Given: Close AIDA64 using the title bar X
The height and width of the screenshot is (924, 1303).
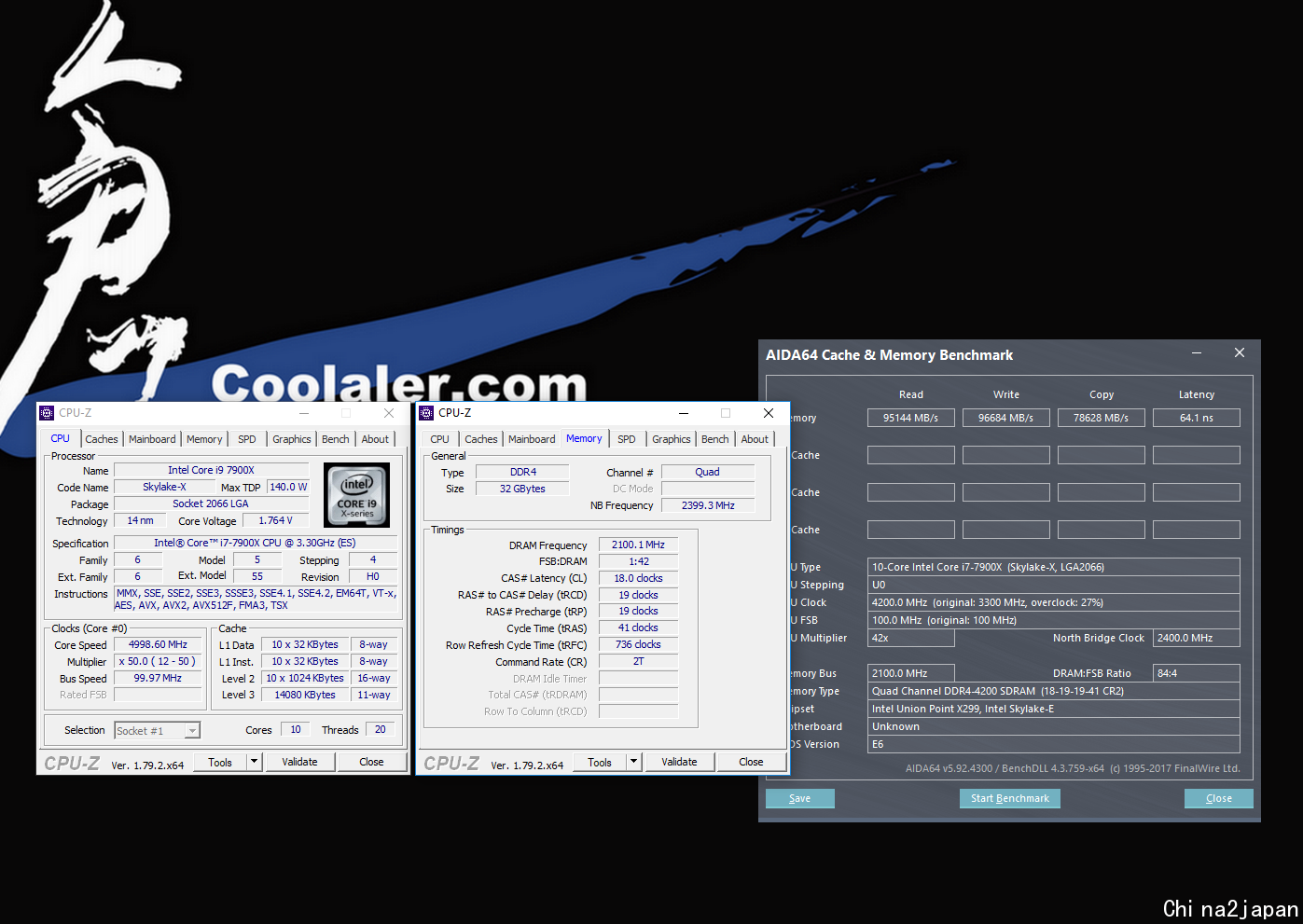Looking at the screenshot, I should coord(1239,353).
